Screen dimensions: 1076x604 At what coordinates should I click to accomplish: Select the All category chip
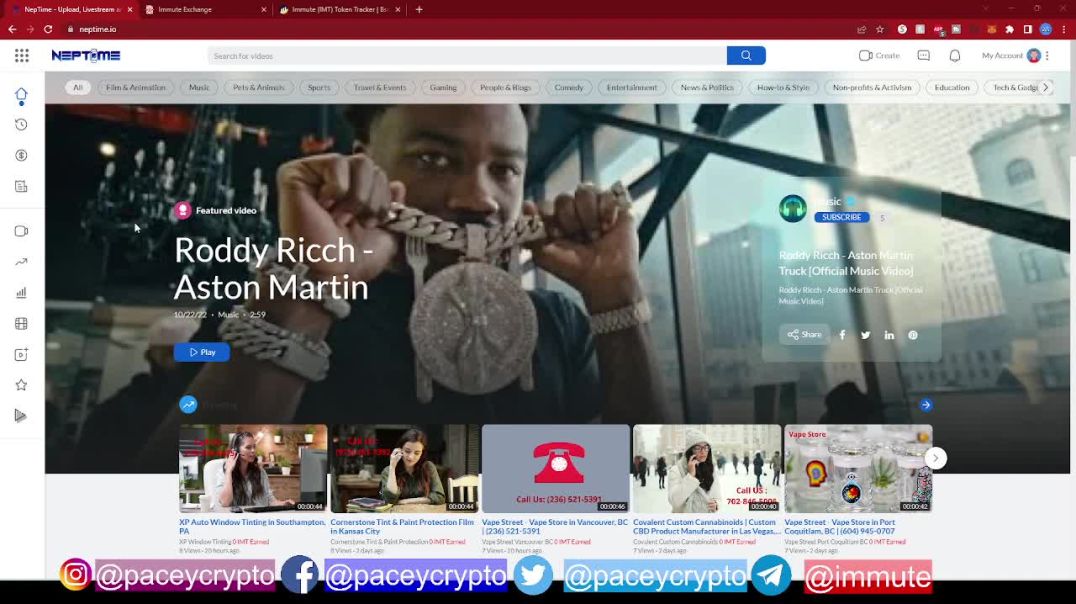[78, 87]
